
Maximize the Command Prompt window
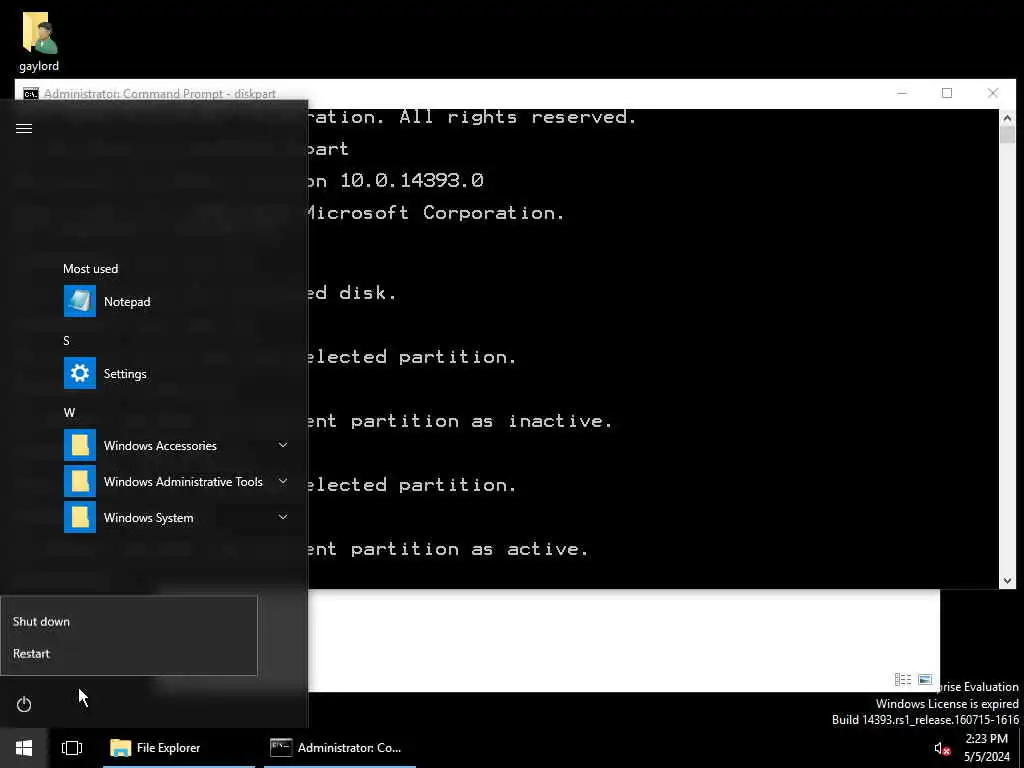point(947,93)
